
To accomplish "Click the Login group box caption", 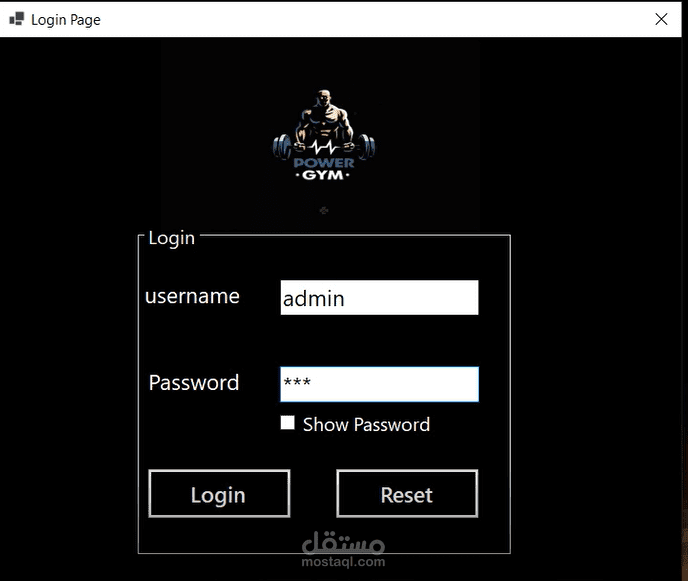I will tap(172, 238).
